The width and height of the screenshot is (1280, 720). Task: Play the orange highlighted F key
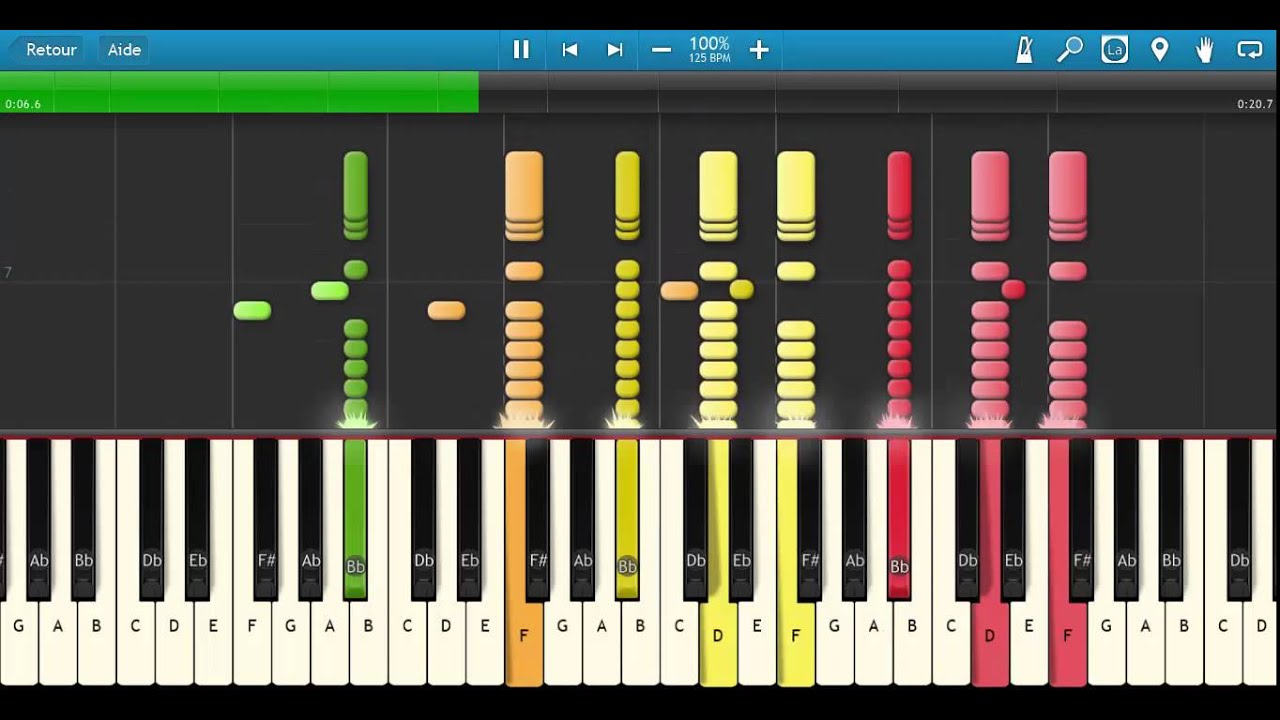(x=523, y=634)
